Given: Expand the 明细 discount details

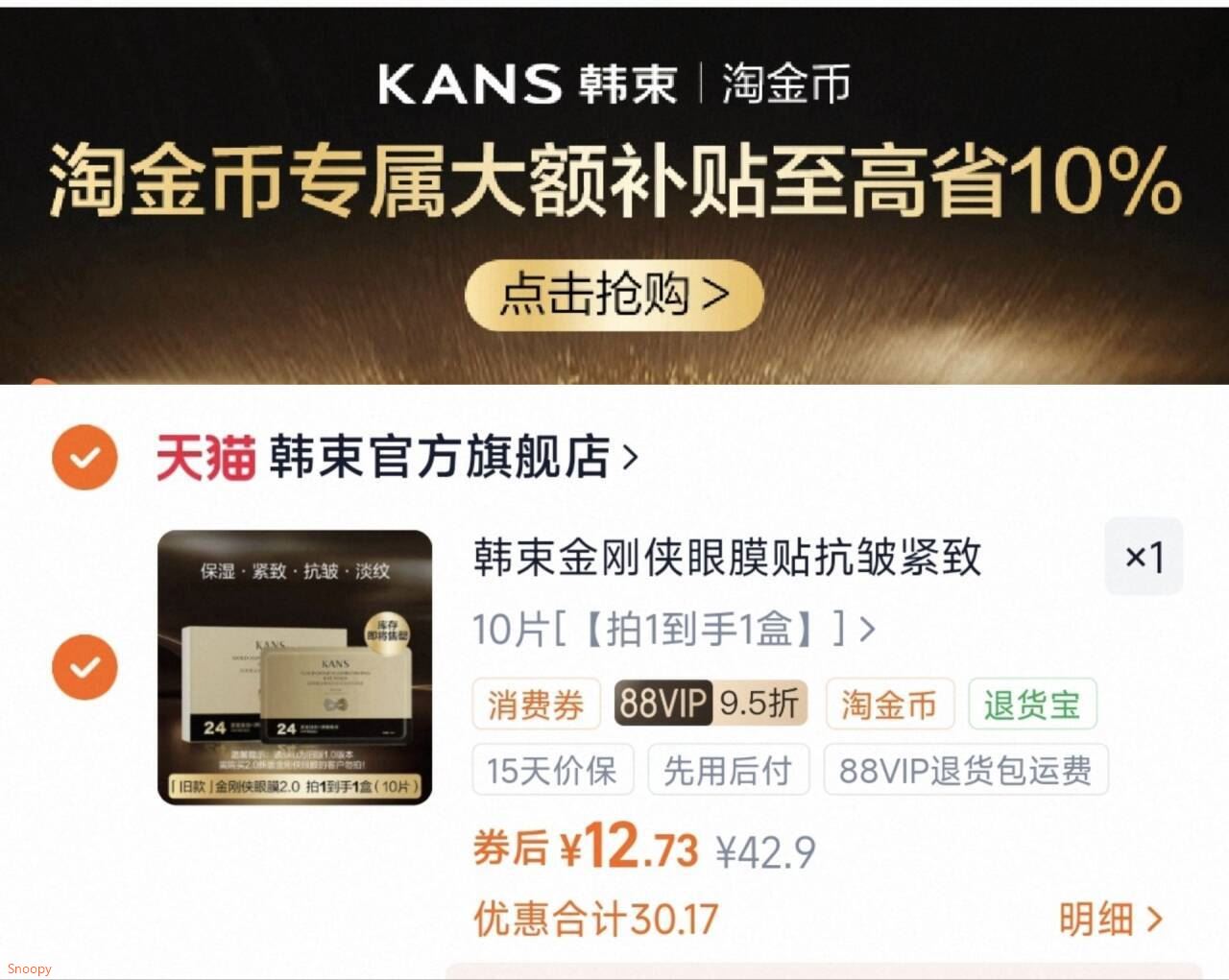Looking at the screenshot, I should 1111,919.
